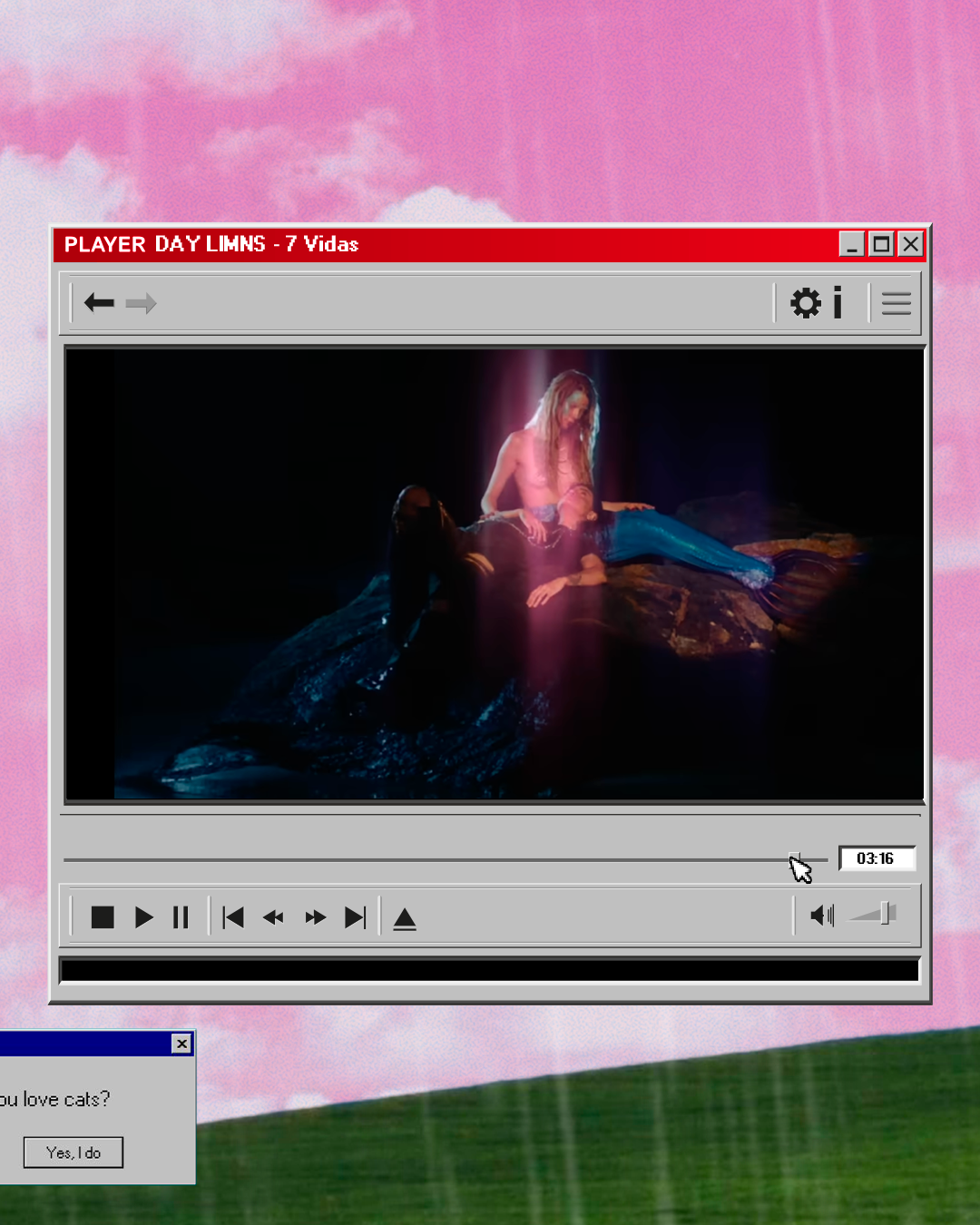Click the video frame
The image size is (980, 1225).
pos(495,574)
